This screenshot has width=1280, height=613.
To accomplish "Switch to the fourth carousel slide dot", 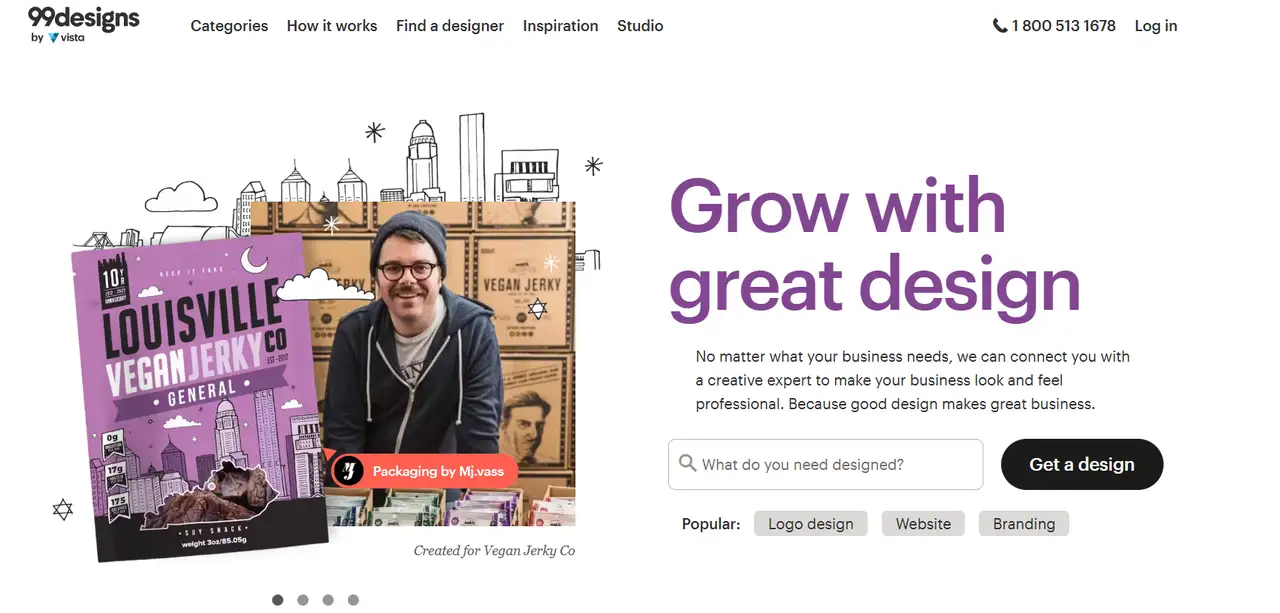I will coord(353,600).
